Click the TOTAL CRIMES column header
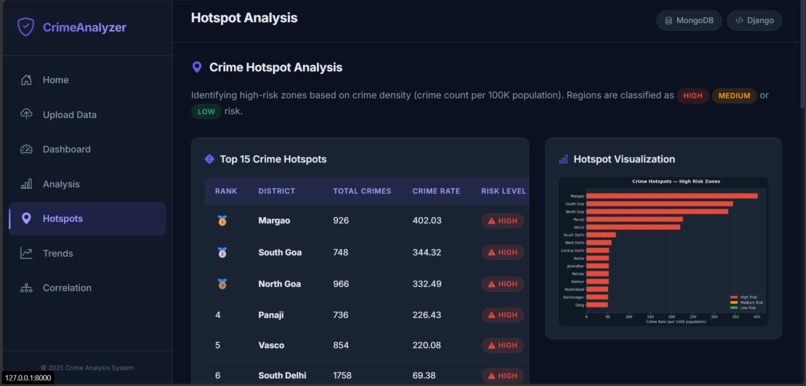Image resolution: width=806 pixels, height=386 pixels. point(362,191)
